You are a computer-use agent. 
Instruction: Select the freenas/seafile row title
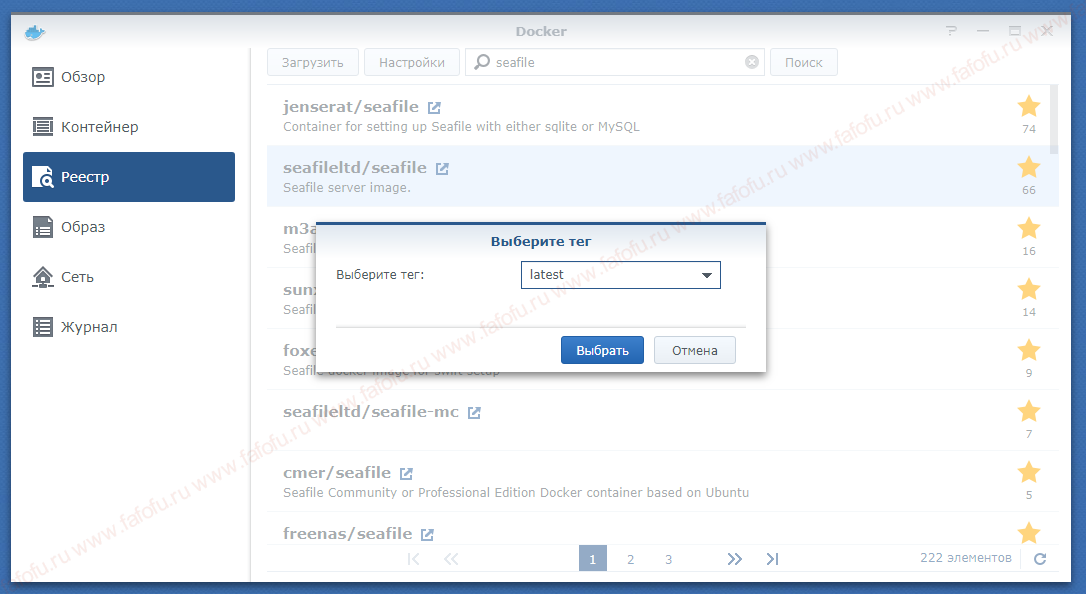pyautogui.click(x=347, y=533)
